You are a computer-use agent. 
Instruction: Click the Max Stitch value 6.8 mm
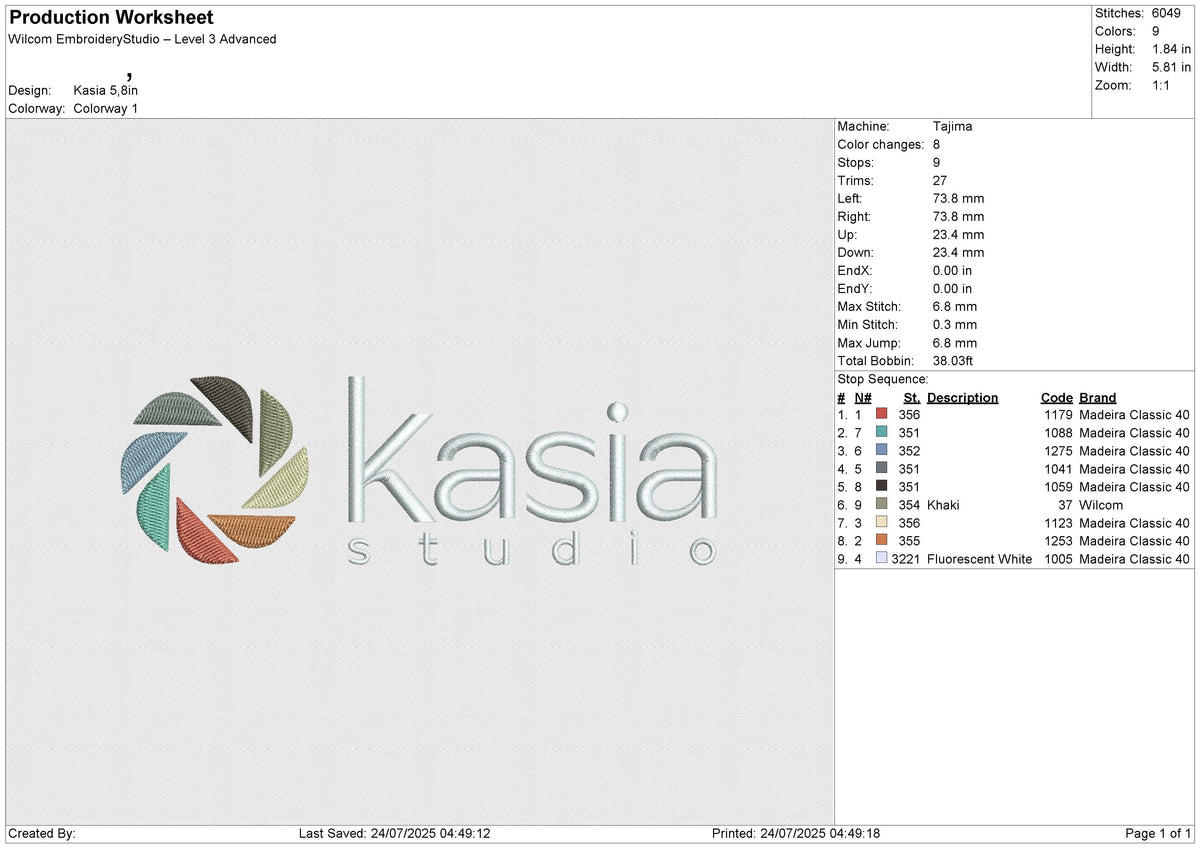(x=954, y=306)
